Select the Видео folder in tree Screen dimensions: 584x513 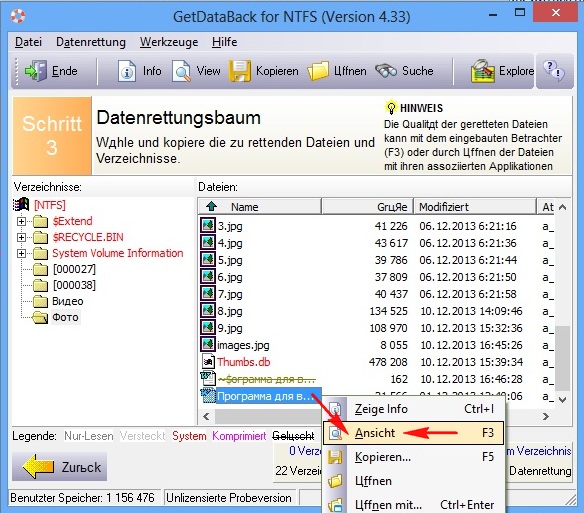[68, 301]
